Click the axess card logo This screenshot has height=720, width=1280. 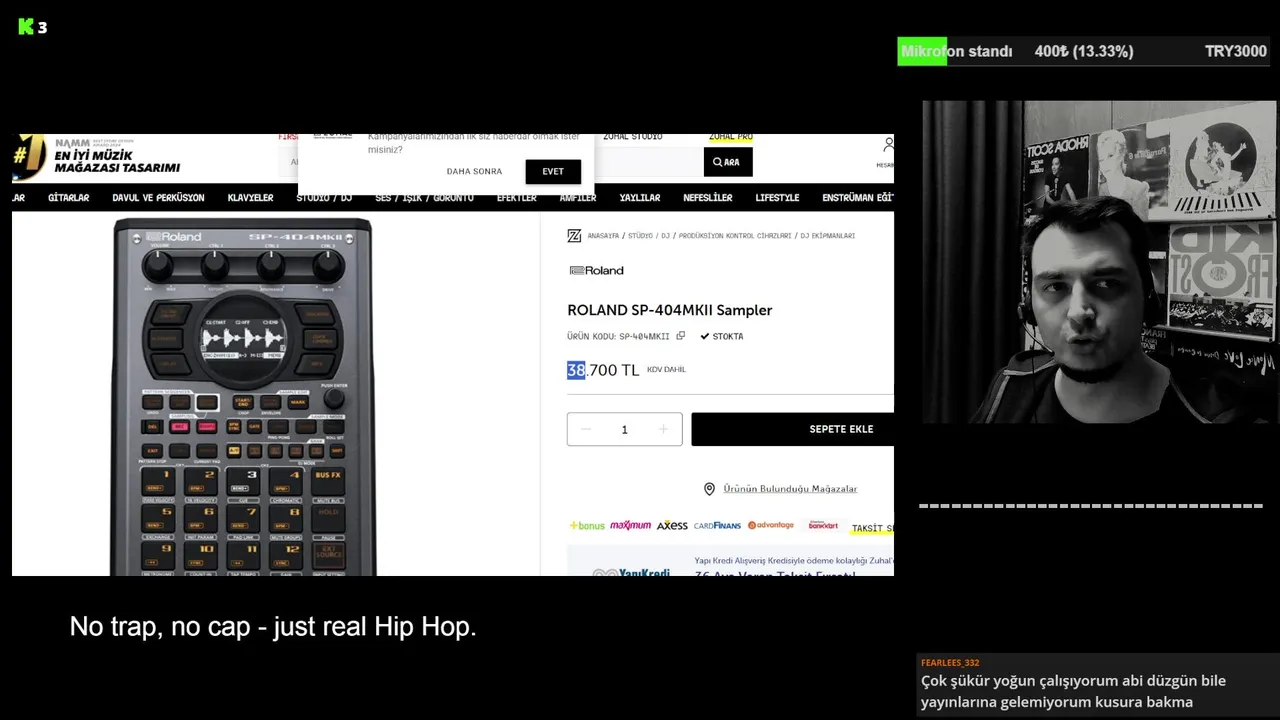click(672, 525)
